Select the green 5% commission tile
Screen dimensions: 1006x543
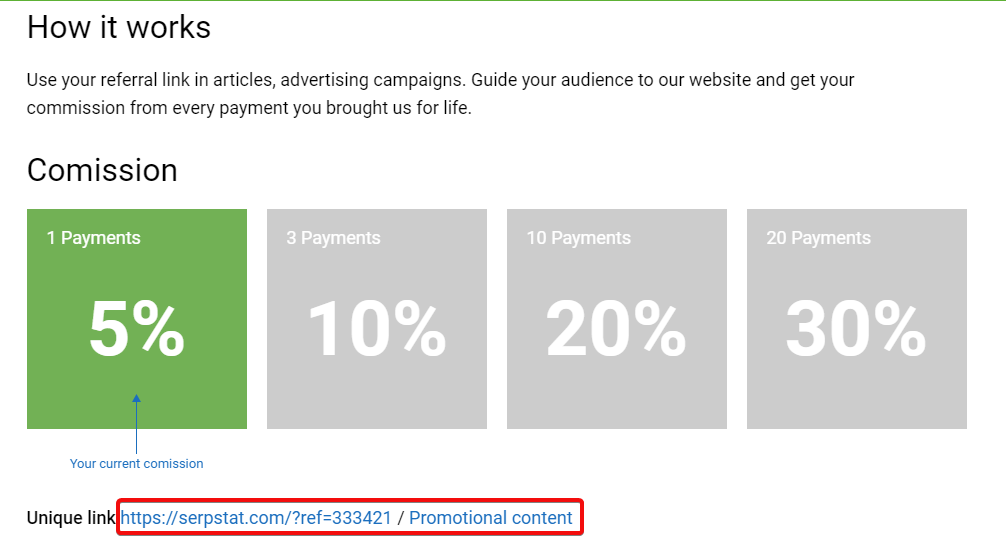tap(137, 319)
